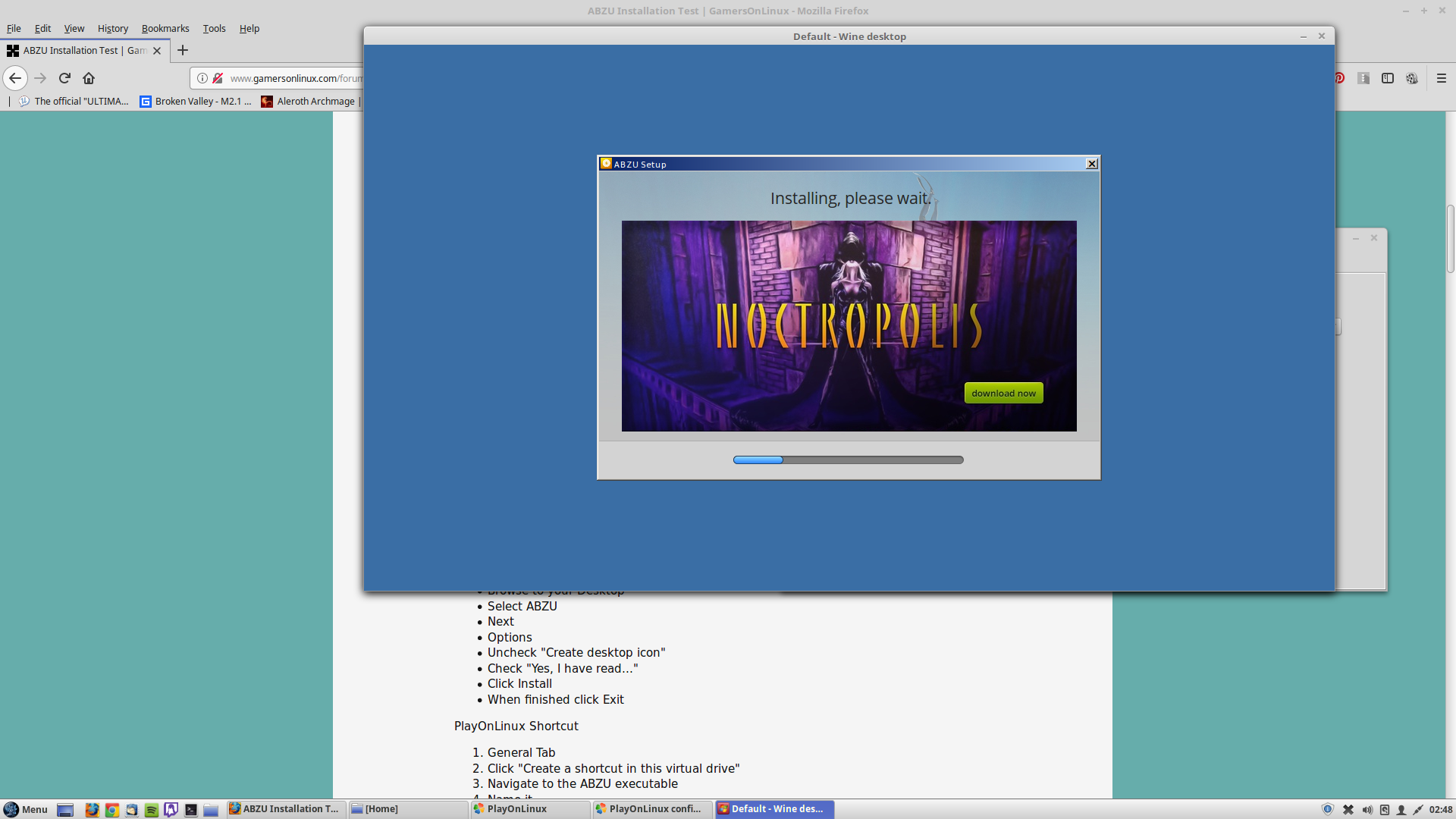Click the disk search tray icon
Image resolution: width=1456 pixels, height=819 pixels.
pyautogui.click(x=1385, y=810)
